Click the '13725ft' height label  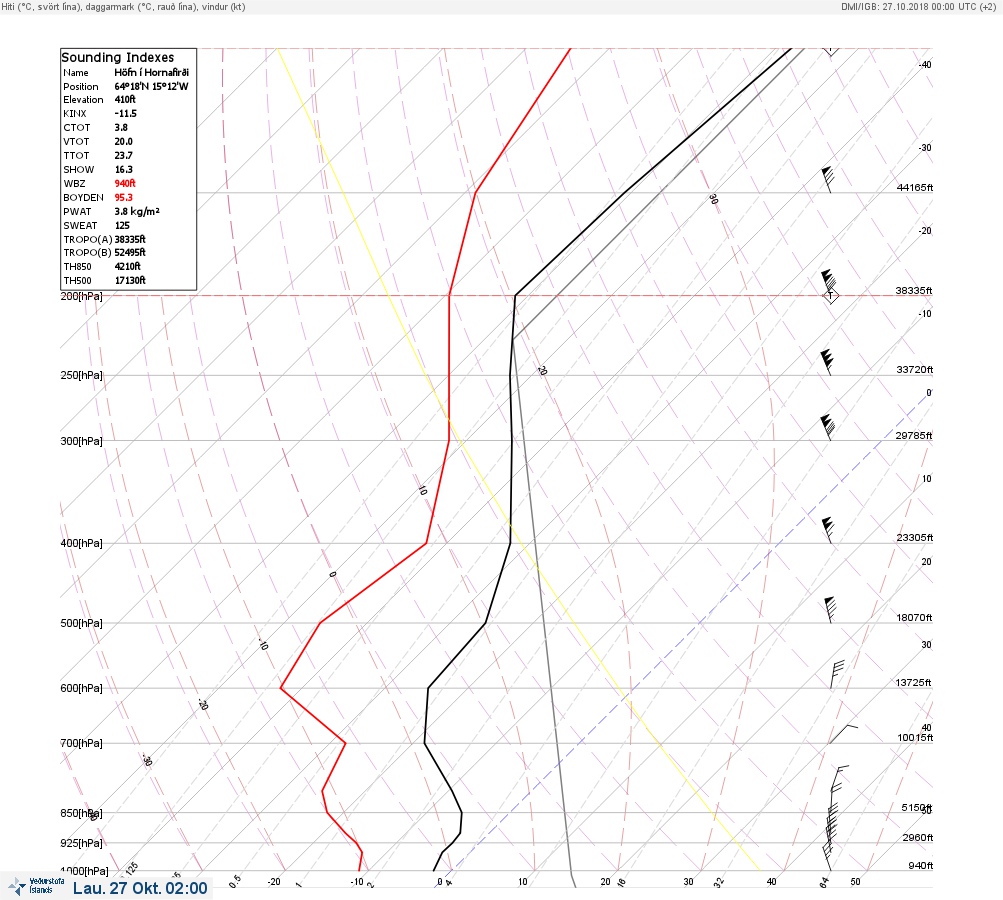913,683
